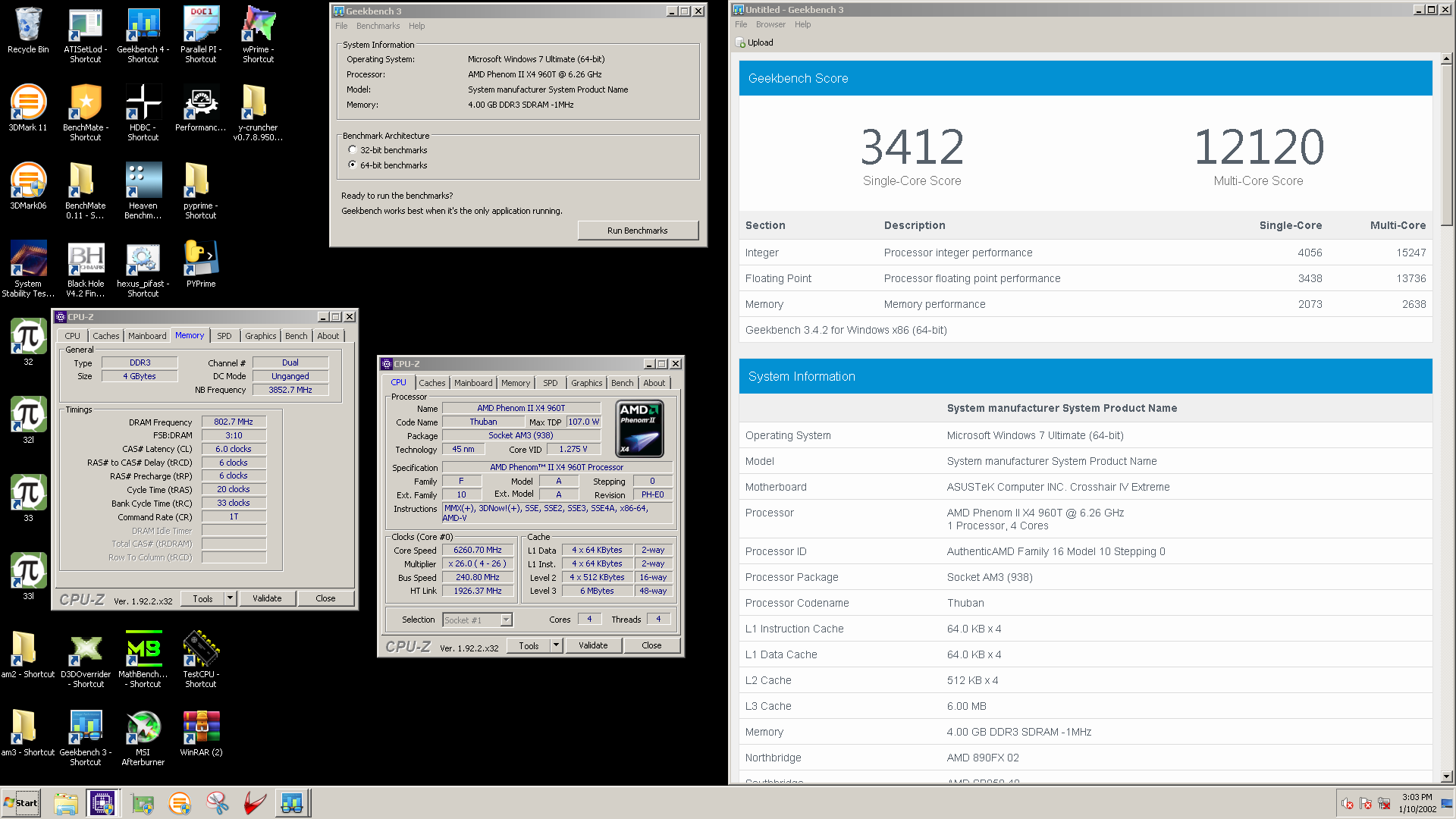The image size is (1456, 819).
Task: Expand the Socket #1 selection dropdown
Action: 507,620
